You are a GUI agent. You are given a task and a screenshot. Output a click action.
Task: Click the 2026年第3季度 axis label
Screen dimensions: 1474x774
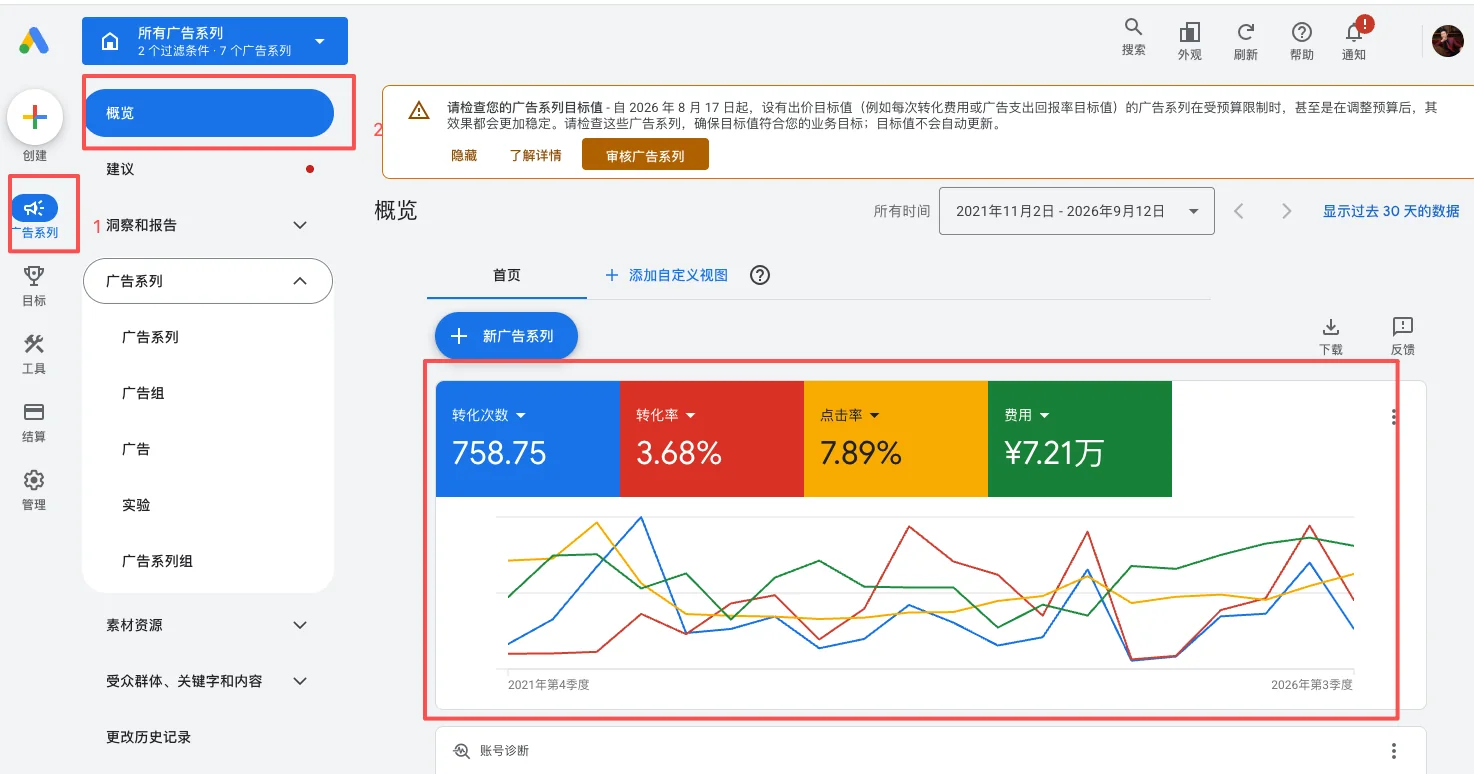[1312, 685]
